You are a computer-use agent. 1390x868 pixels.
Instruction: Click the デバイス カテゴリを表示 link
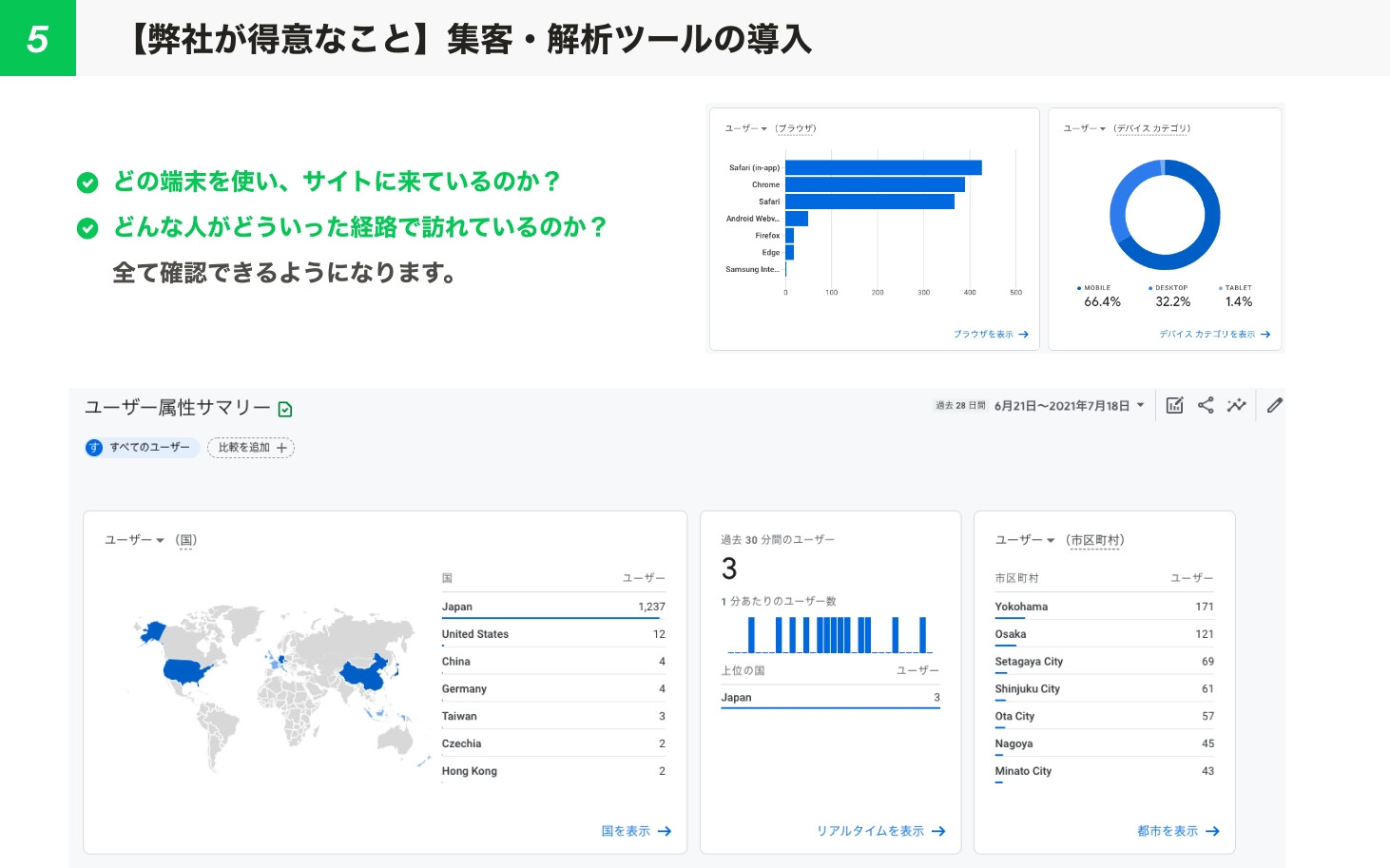[1212, 334]
